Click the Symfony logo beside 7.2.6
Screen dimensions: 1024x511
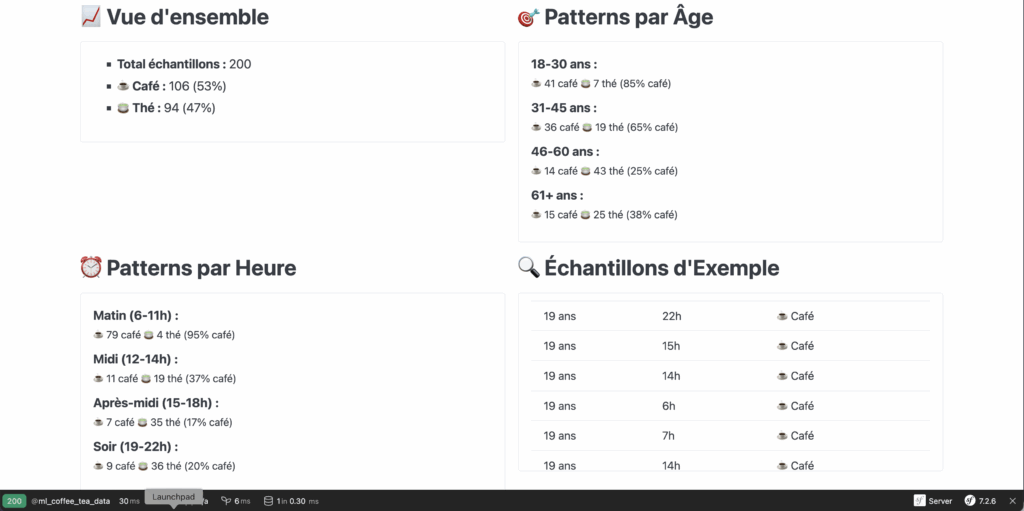[970, 501]
